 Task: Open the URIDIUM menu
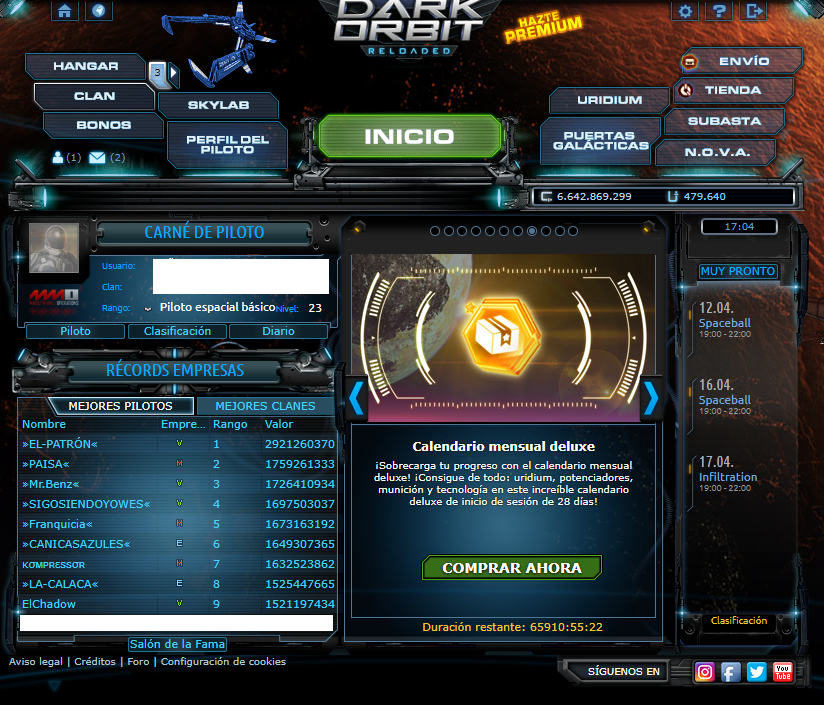pyautogui.click(x=610, y=100)
